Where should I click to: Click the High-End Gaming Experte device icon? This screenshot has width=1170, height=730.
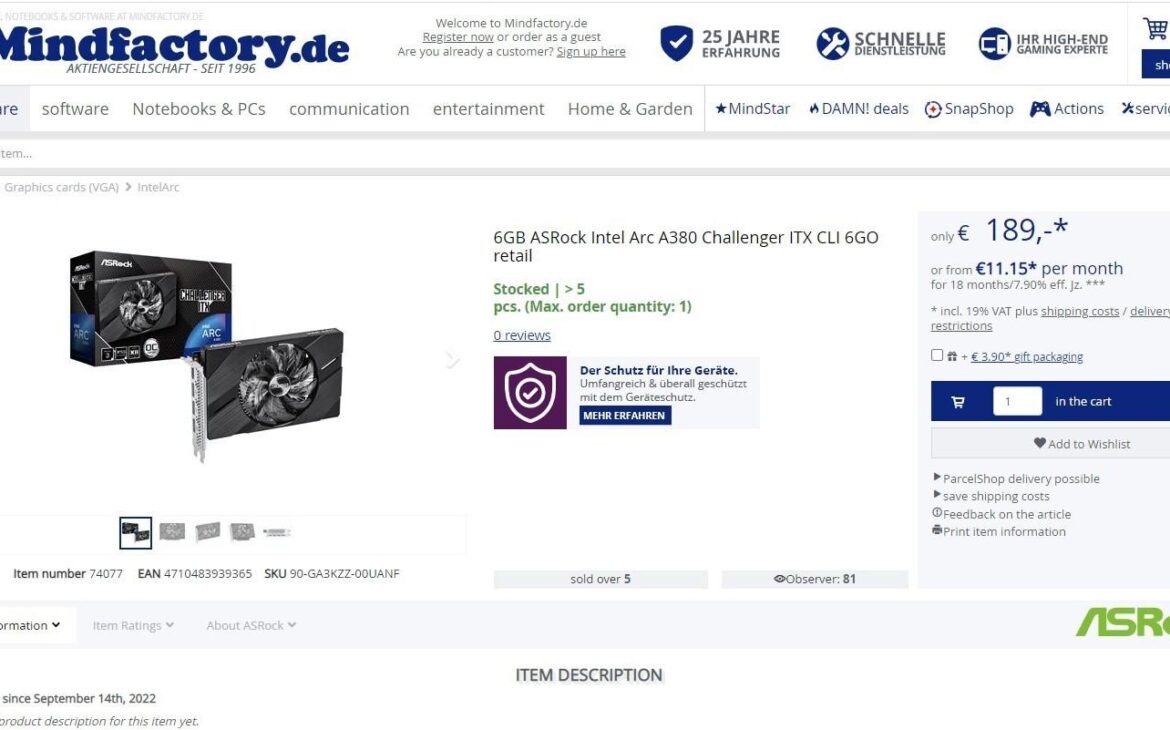pyautogui.click(x=994, y=43)
